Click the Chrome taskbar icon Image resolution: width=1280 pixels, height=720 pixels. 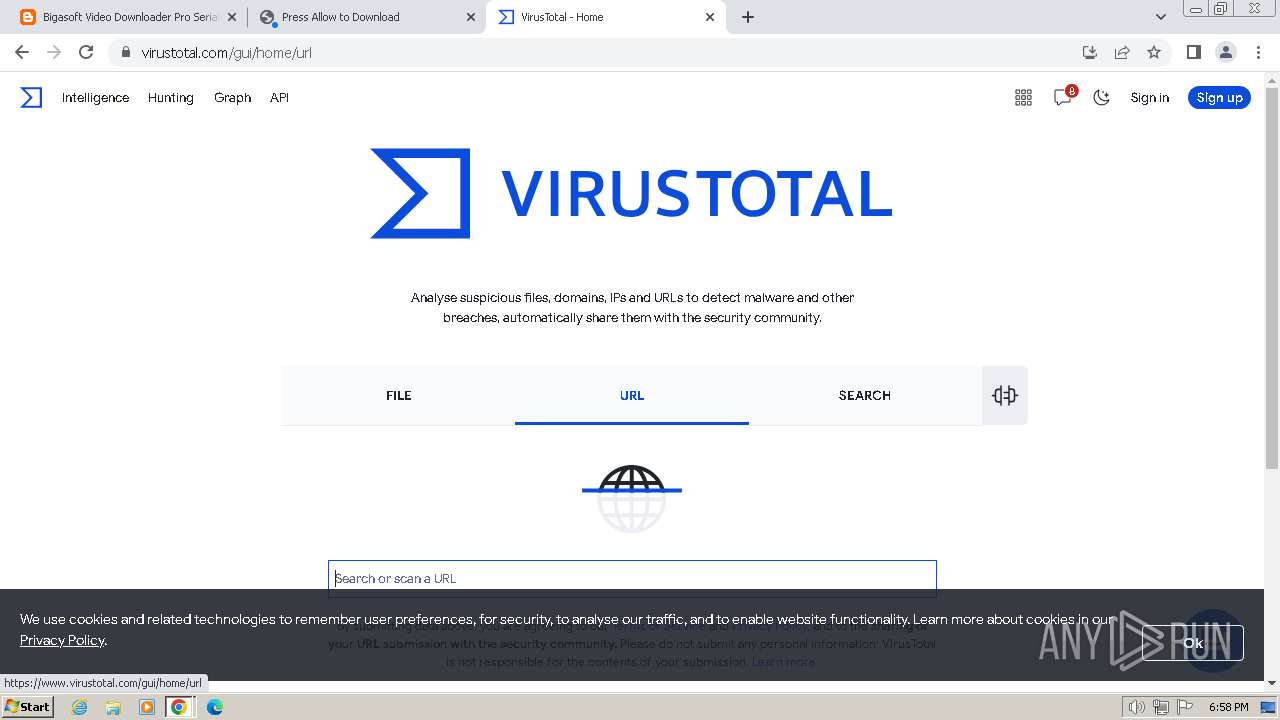pos(179,707)
